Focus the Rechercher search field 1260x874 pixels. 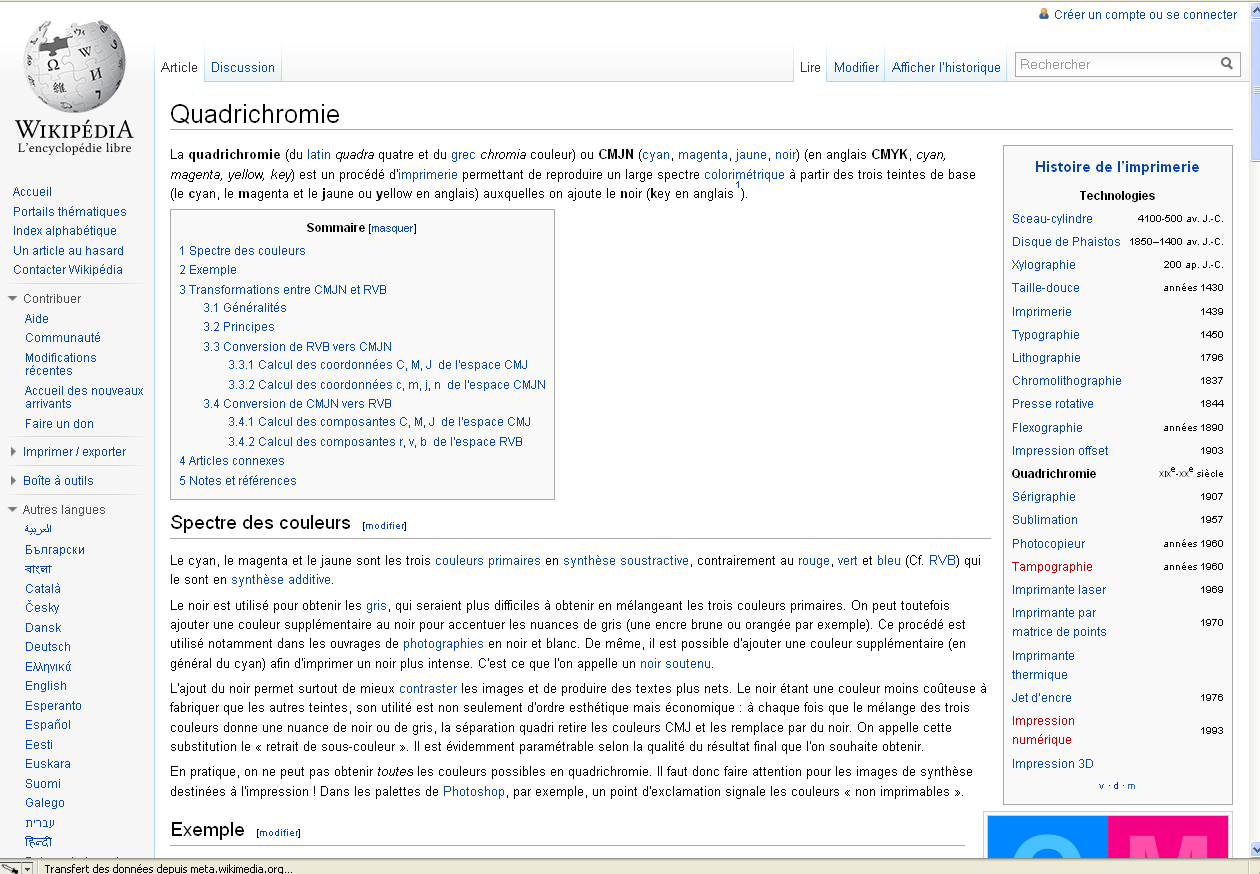coord(1117,64)
